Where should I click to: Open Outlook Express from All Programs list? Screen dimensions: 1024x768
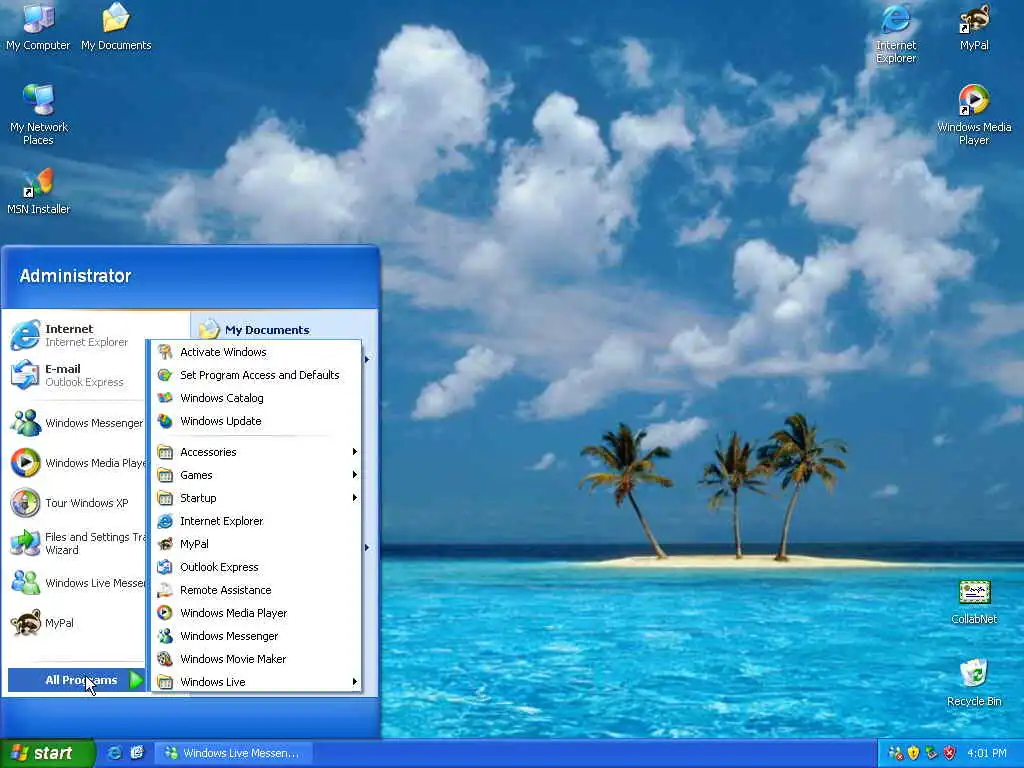tap(256, 567)
